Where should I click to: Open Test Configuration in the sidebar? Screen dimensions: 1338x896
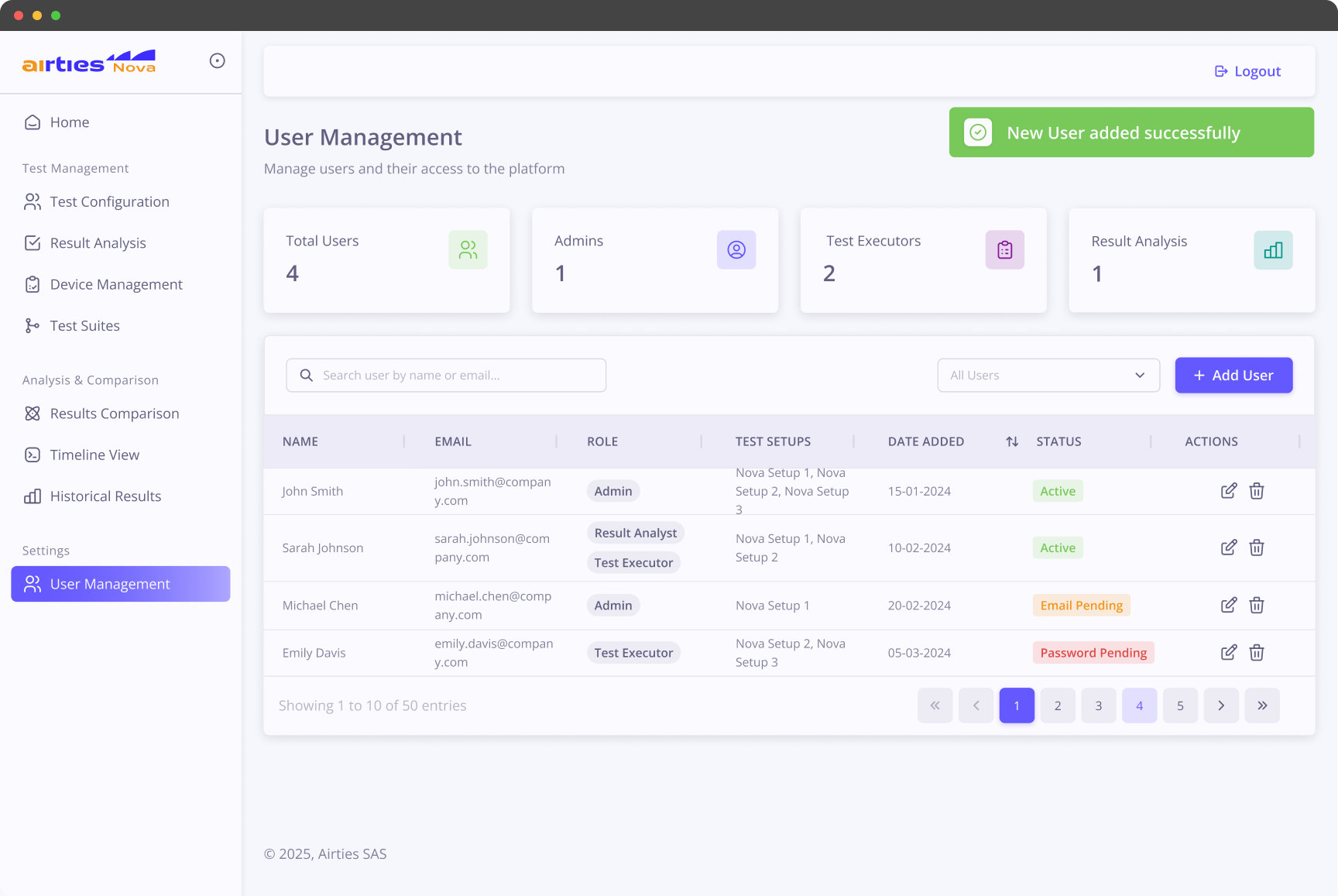pos(121,202)
